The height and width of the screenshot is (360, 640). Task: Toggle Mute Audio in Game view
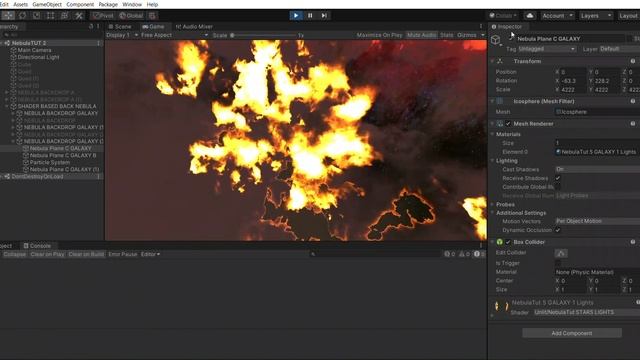[421, 36]
